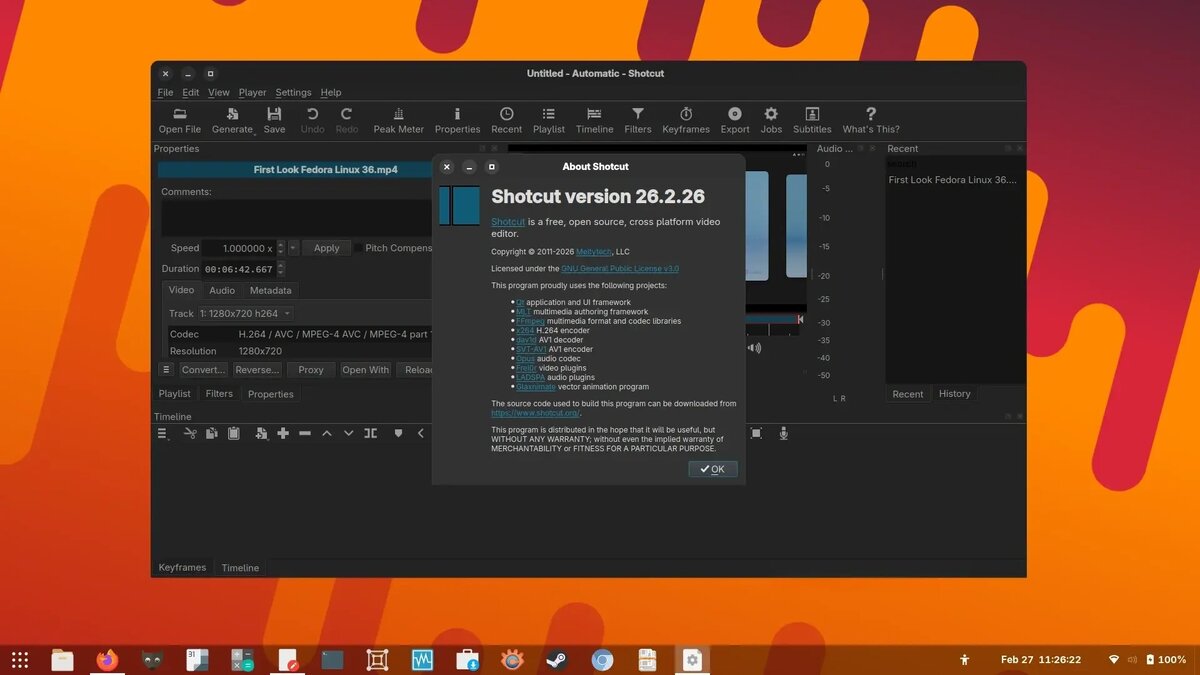Viewport: 1200px width, 675px height.
Task: Open the View menu
Action: pos(219,92)
